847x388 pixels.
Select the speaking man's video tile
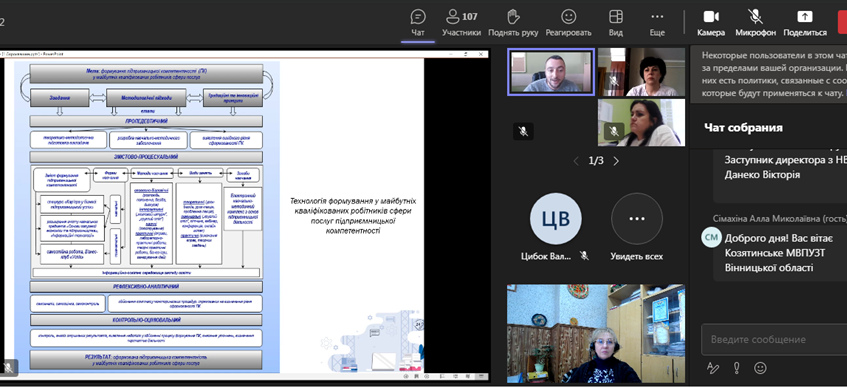click(x=551, y=72)
